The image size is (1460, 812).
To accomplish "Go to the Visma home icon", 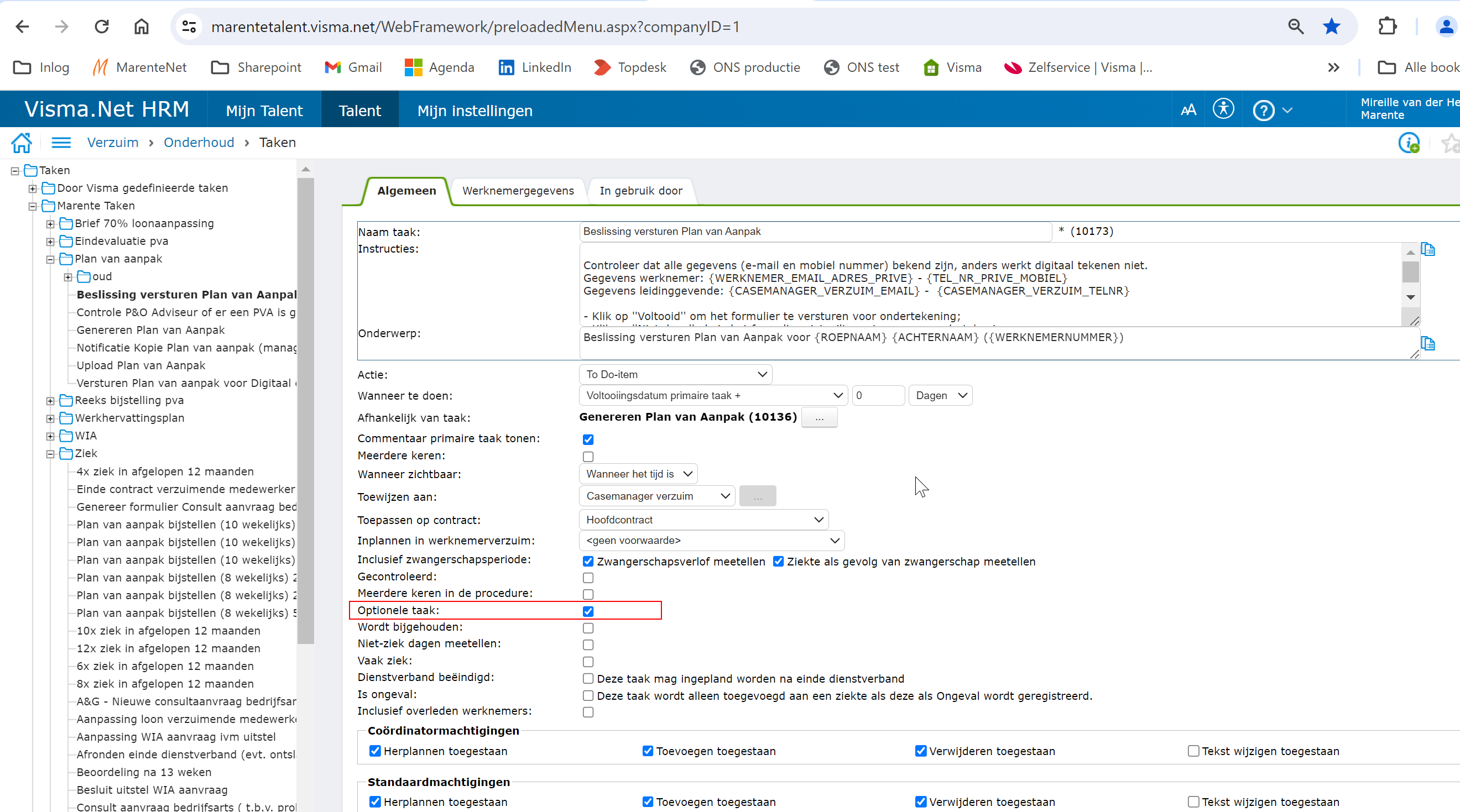I will [22, 143].
